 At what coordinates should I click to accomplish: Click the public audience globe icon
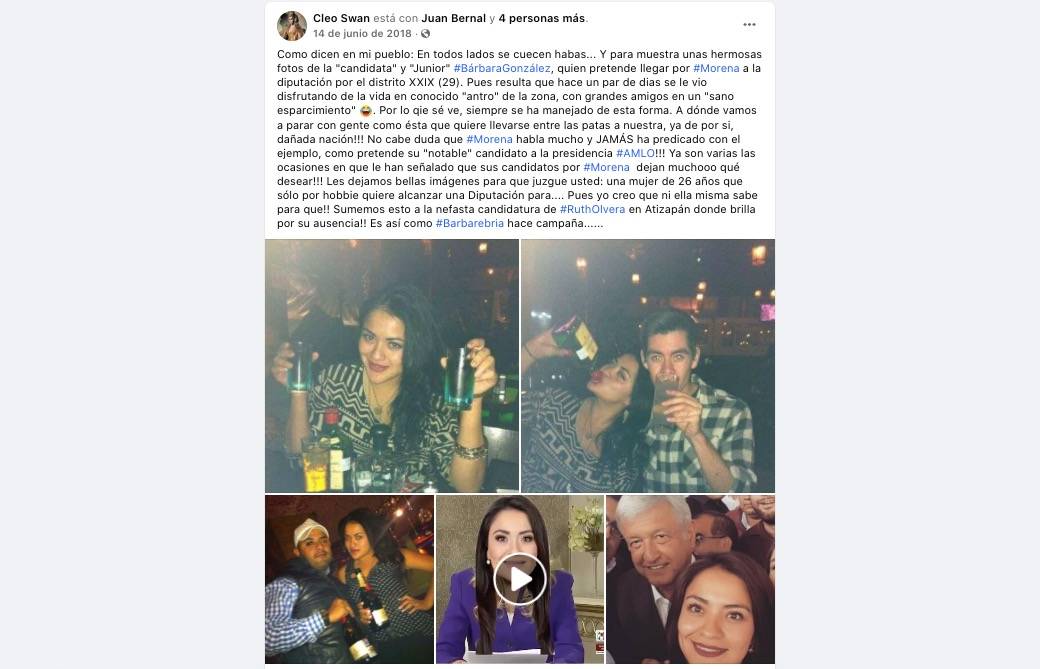coord(426,33)
